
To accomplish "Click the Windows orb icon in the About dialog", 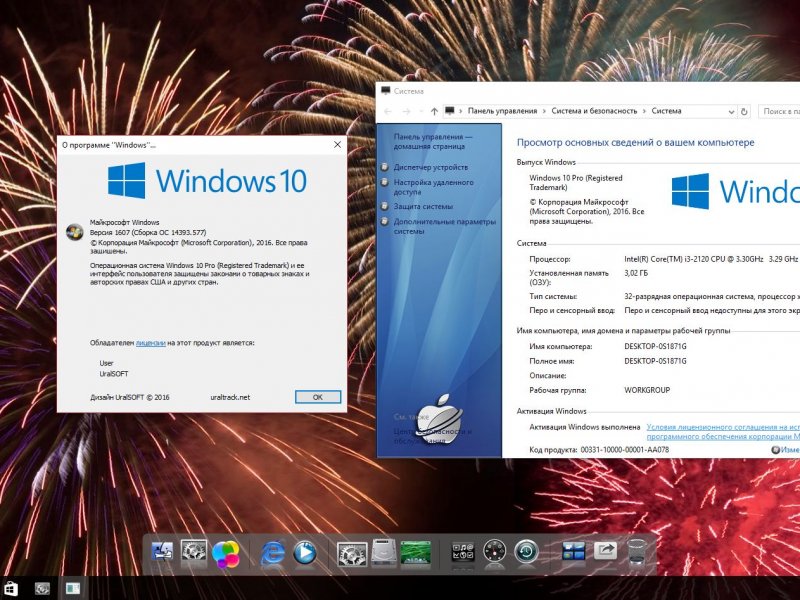I will 74,232.
